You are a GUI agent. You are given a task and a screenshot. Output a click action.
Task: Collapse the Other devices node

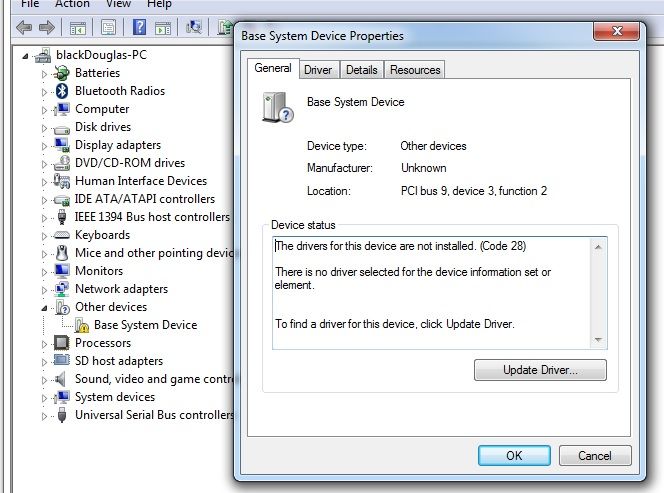44,308
